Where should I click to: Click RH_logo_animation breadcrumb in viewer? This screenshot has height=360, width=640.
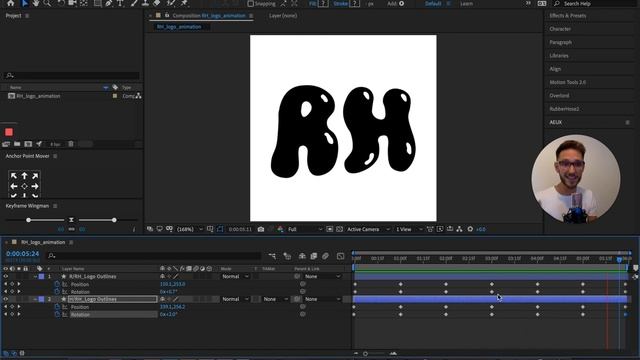pos(179,27)
